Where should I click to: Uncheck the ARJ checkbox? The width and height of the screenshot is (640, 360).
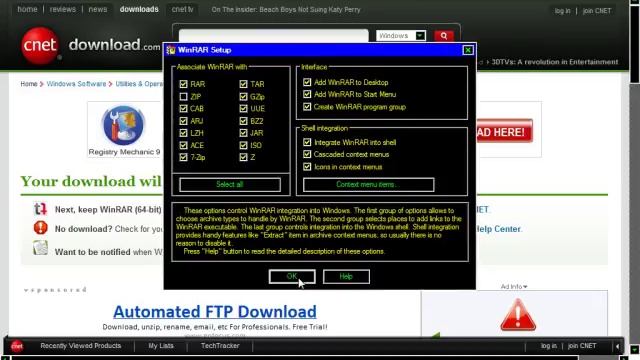(183, 121)
